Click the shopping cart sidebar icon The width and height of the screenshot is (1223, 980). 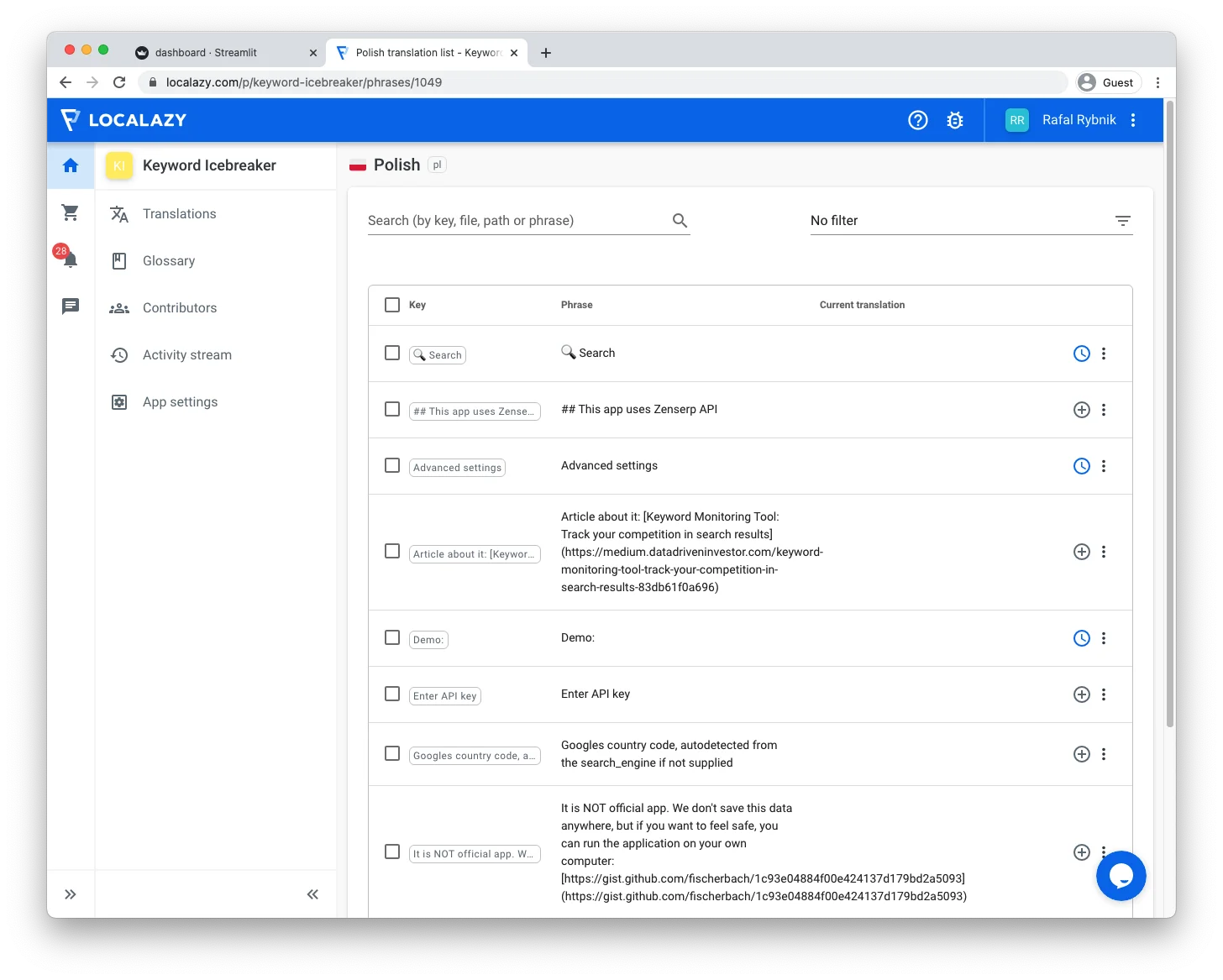pos(71,212)
